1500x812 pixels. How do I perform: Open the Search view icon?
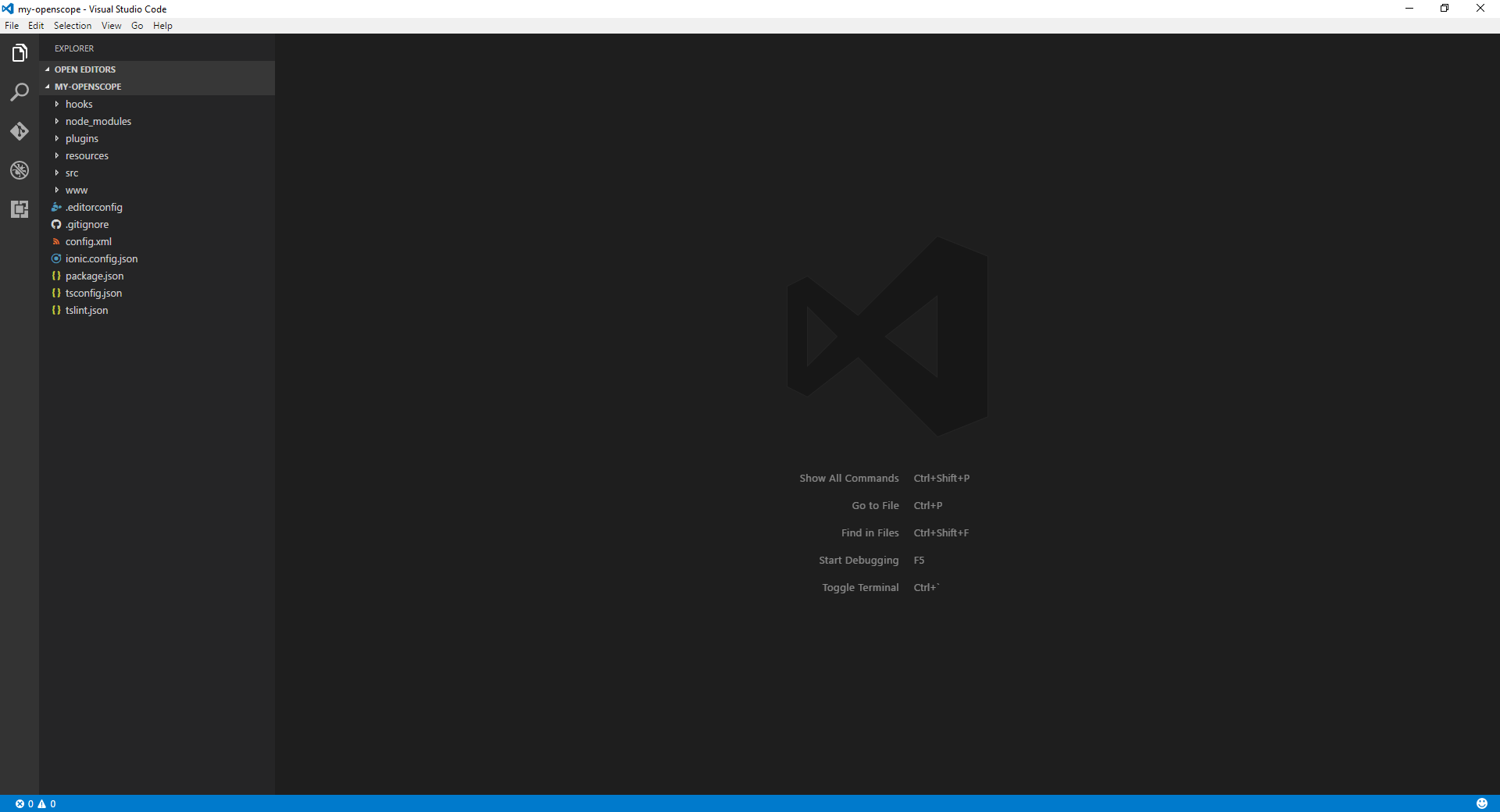20,92
